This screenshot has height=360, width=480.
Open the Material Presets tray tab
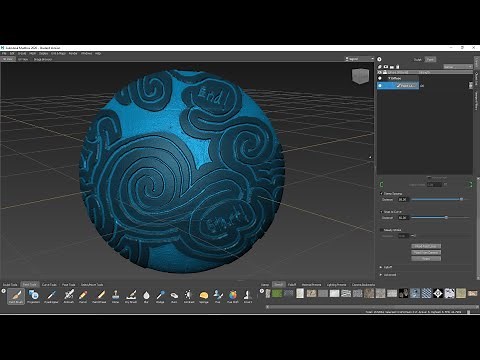click(311, 285)
